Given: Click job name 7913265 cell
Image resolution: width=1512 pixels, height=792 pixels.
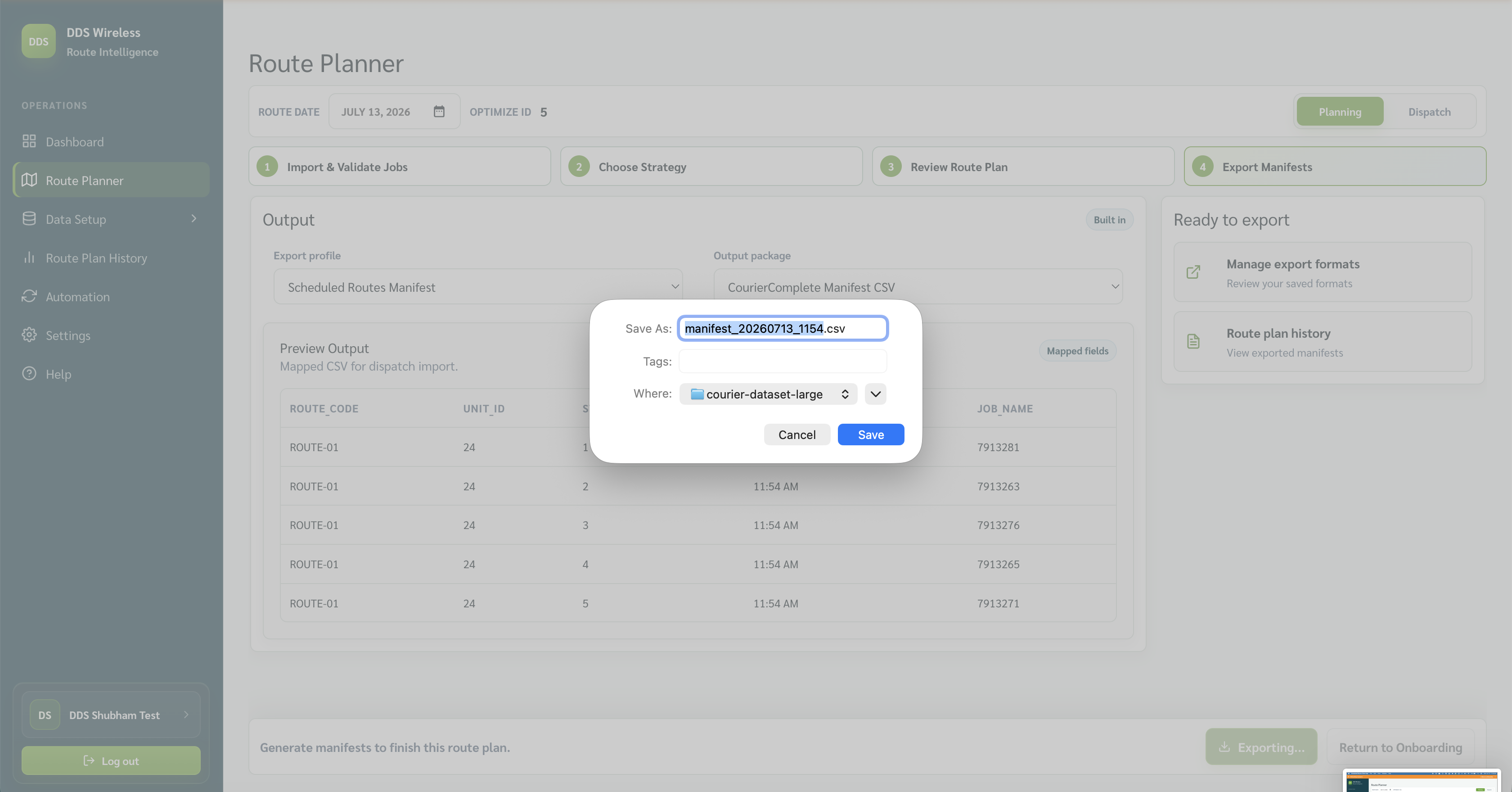Looking at the screenshot, I should 998,564.
